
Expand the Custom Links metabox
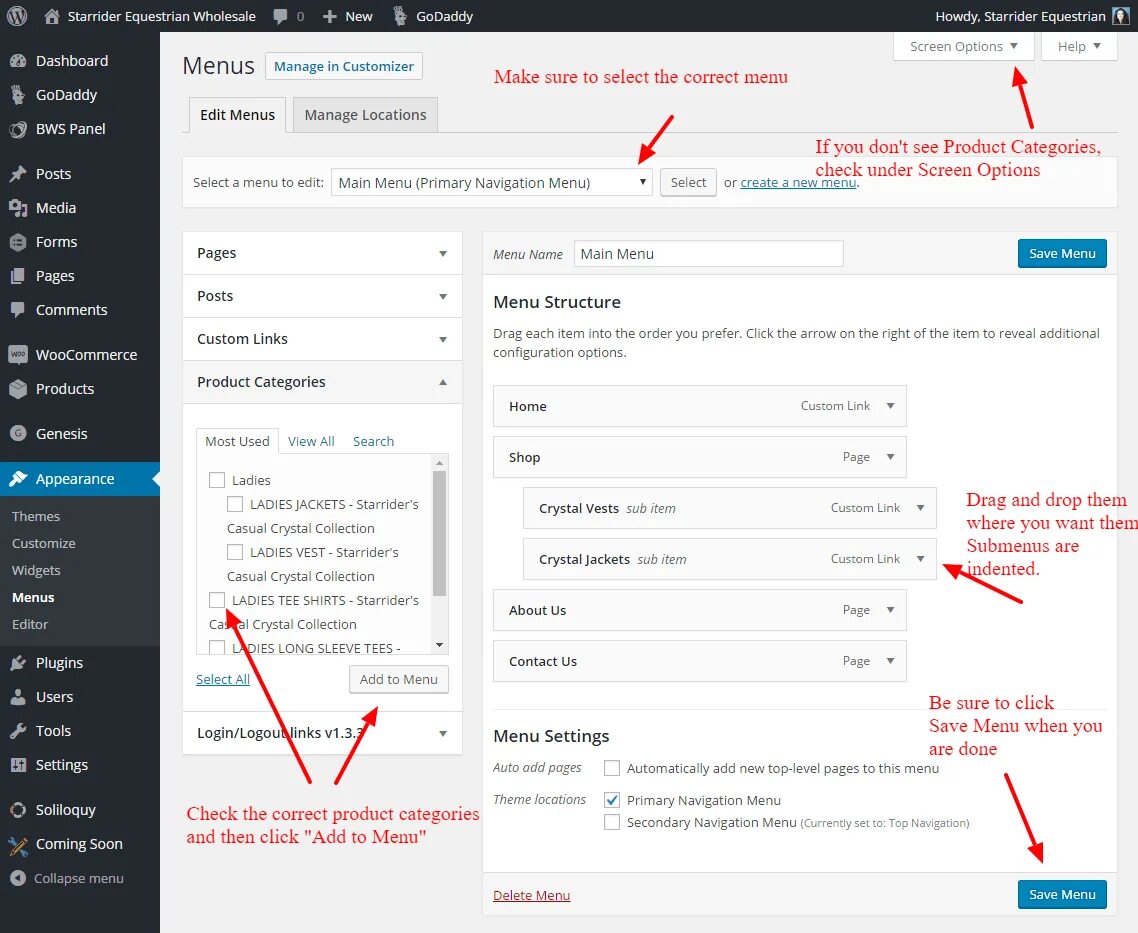(x=443, y=339)
